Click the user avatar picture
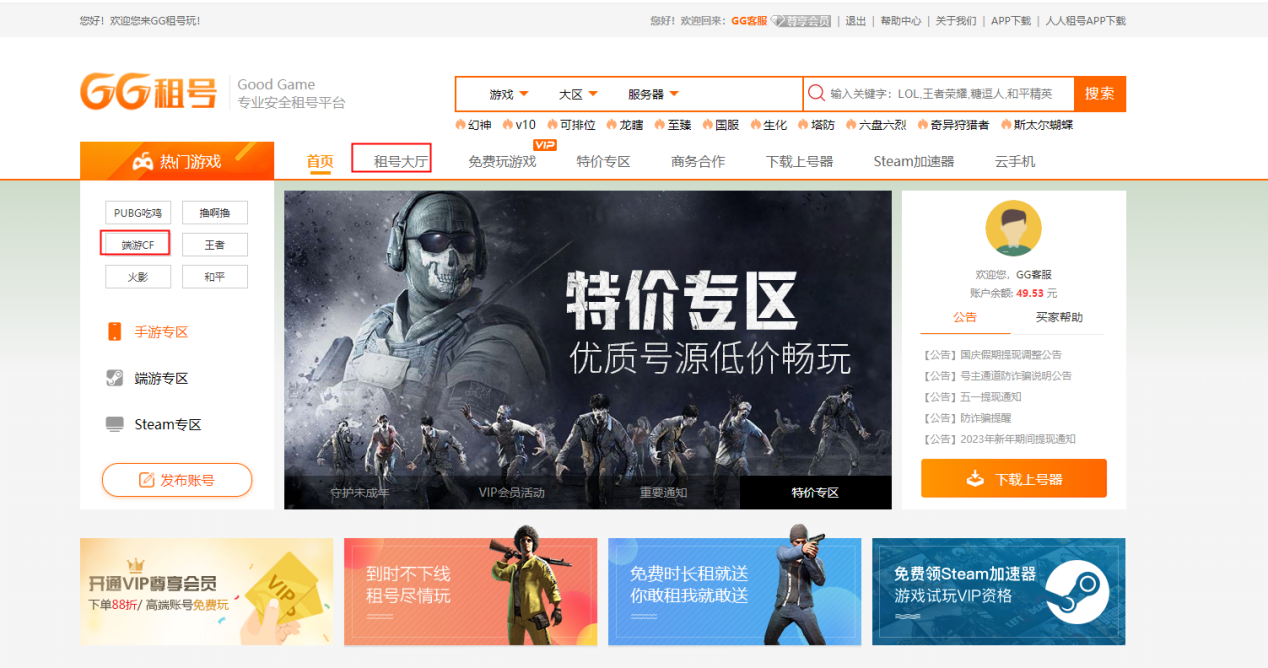Image resolution: width=1268 pixels, height=668 pixels. 1013,228
